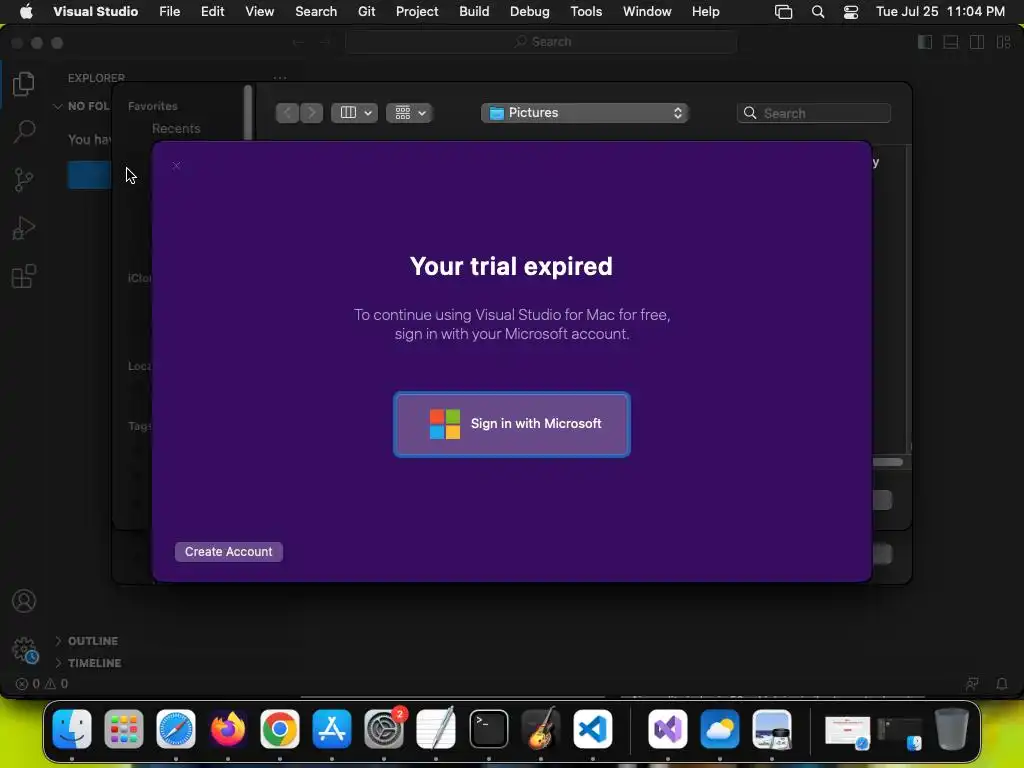
Task: Click the Stage Manager menu bar icon
Action: point(783,12)
